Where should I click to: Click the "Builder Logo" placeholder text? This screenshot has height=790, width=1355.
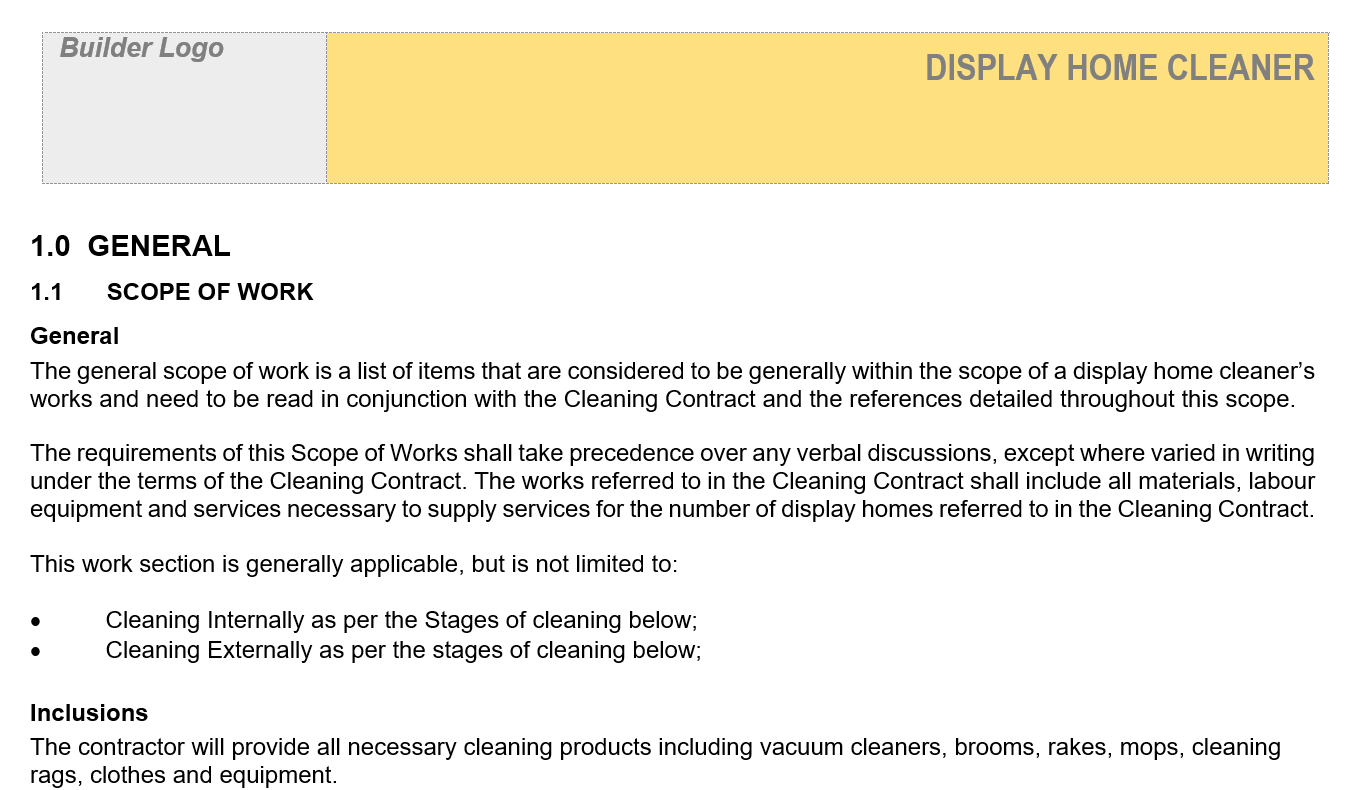tap(142, 48)
